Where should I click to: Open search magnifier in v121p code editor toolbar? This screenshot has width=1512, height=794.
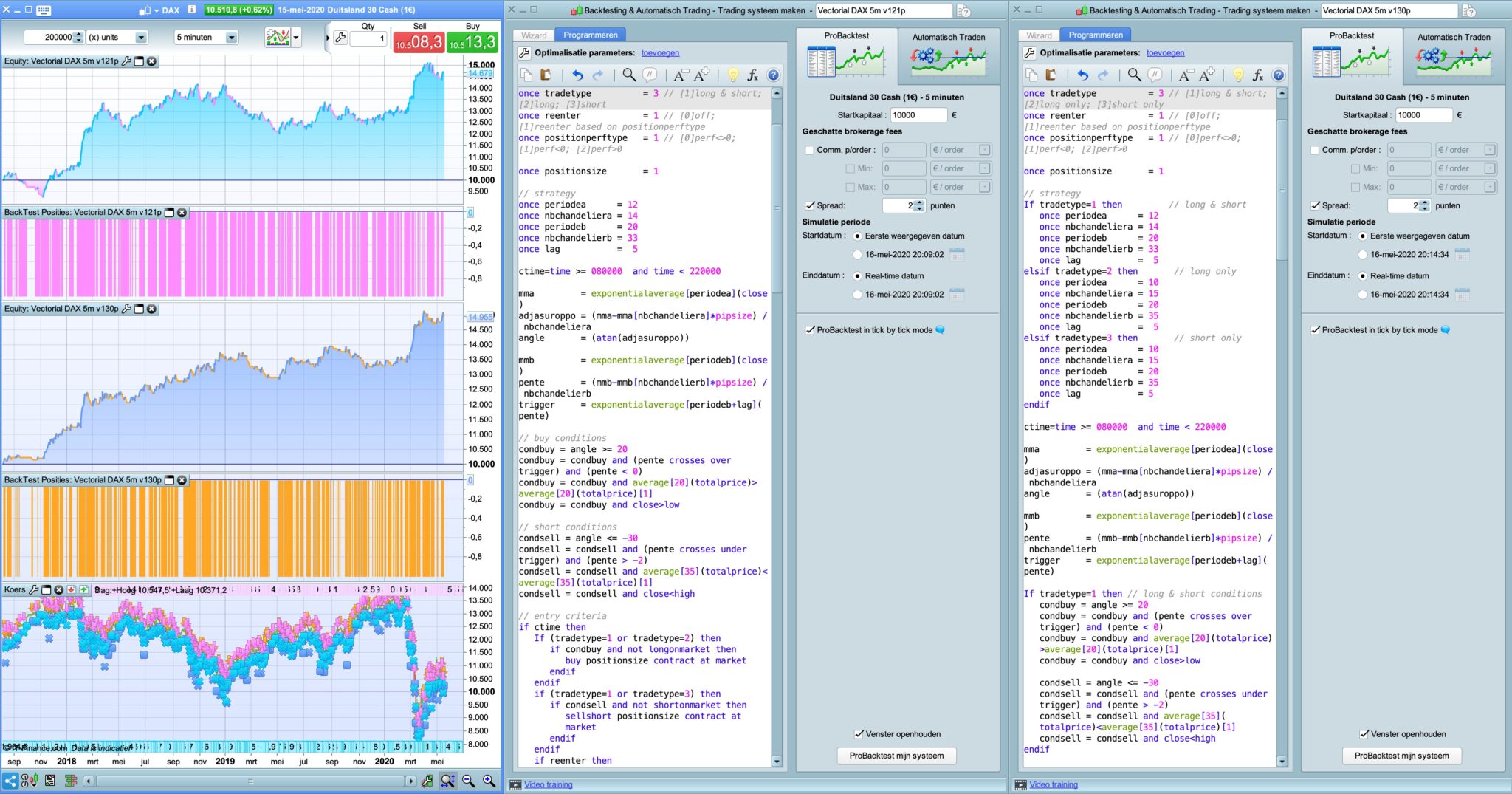pos(629,75)
